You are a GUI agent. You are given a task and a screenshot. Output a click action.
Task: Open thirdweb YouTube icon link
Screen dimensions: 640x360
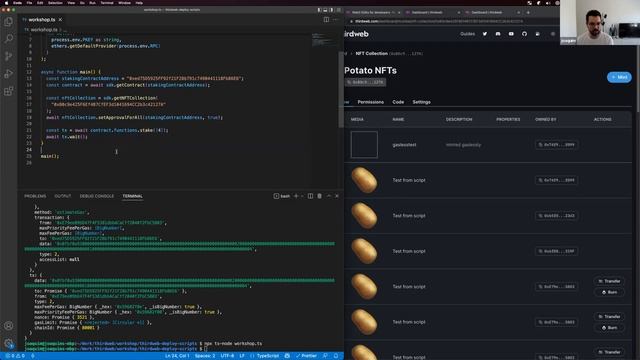(x=511, y=34)
